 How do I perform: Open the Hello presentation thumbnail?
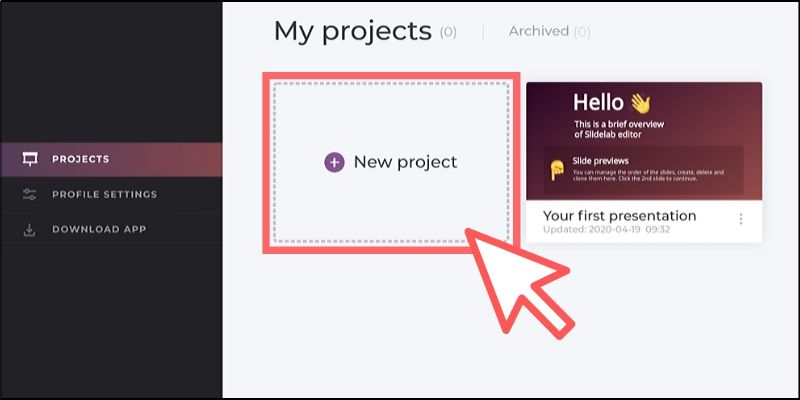644,141
